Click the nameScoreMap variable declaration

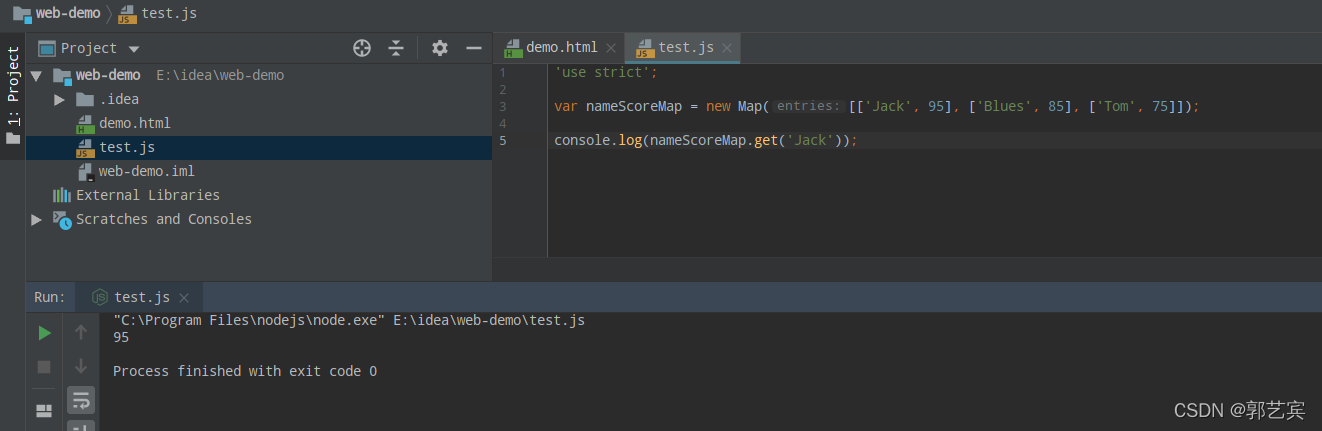coord(635,106)
